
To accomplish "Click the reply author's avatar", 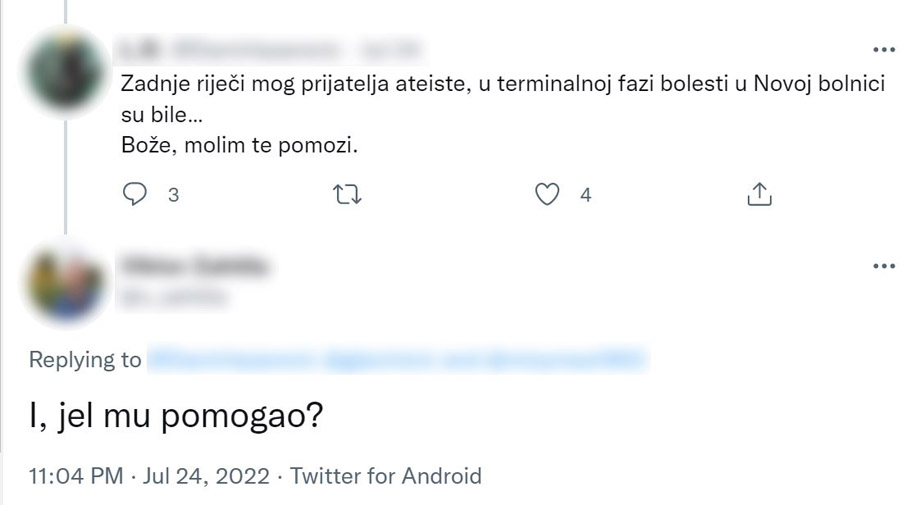I will click(66, 283).
